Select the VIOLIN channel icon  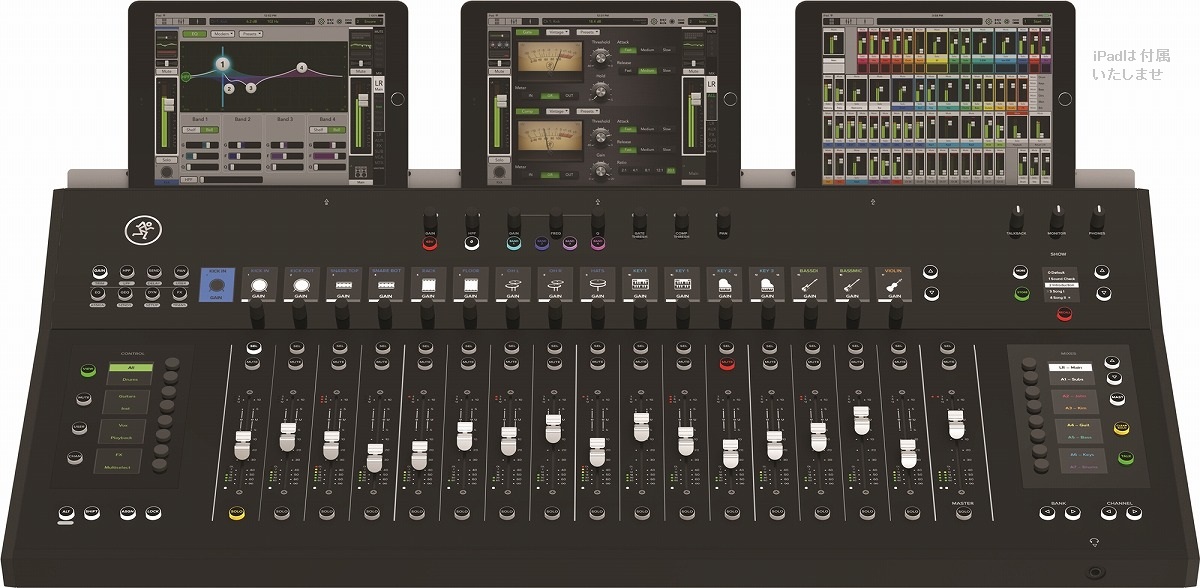click(893, 285)
